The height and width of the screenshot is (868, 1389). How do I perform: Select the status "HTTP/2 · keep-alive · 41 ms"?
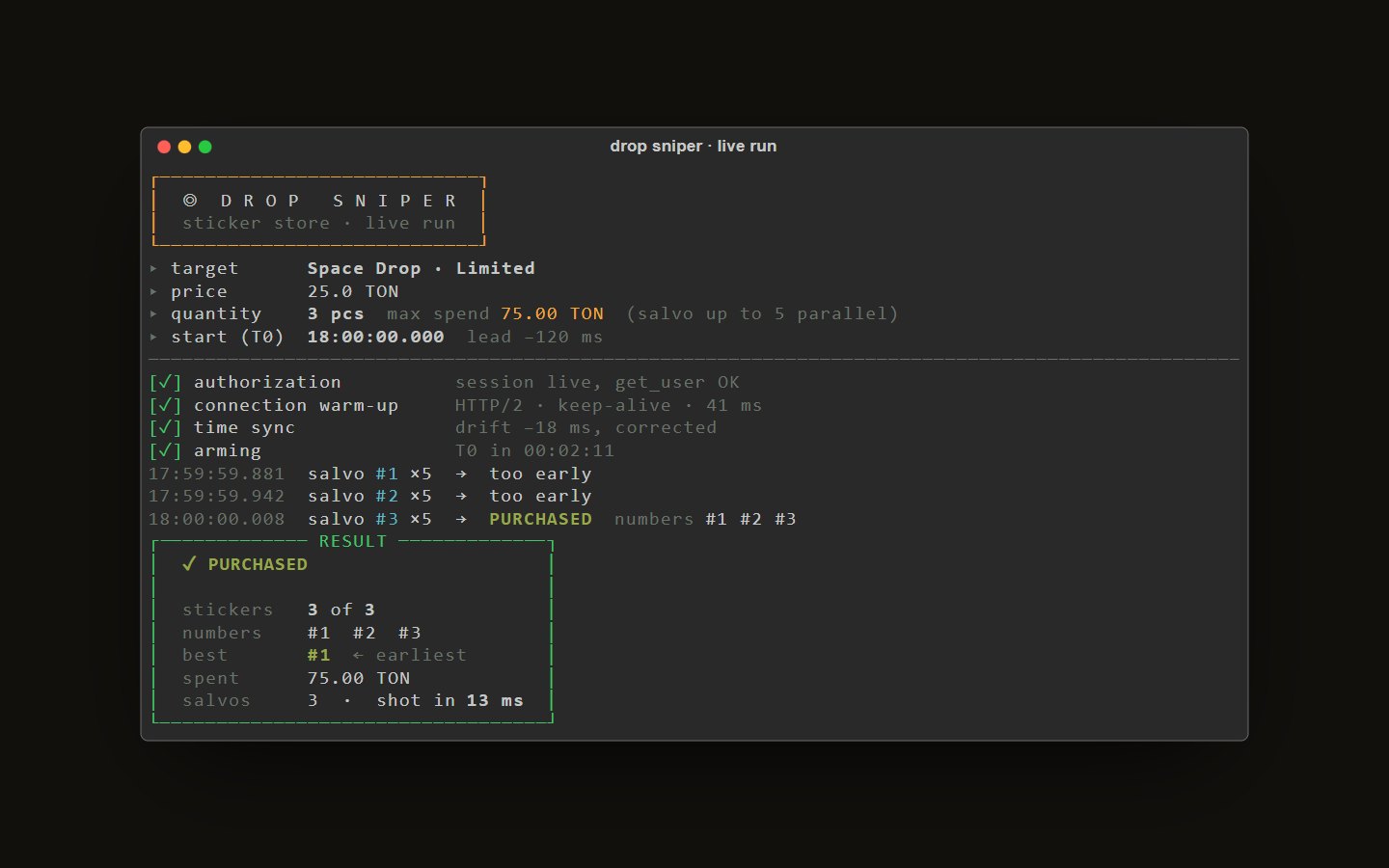609,405
